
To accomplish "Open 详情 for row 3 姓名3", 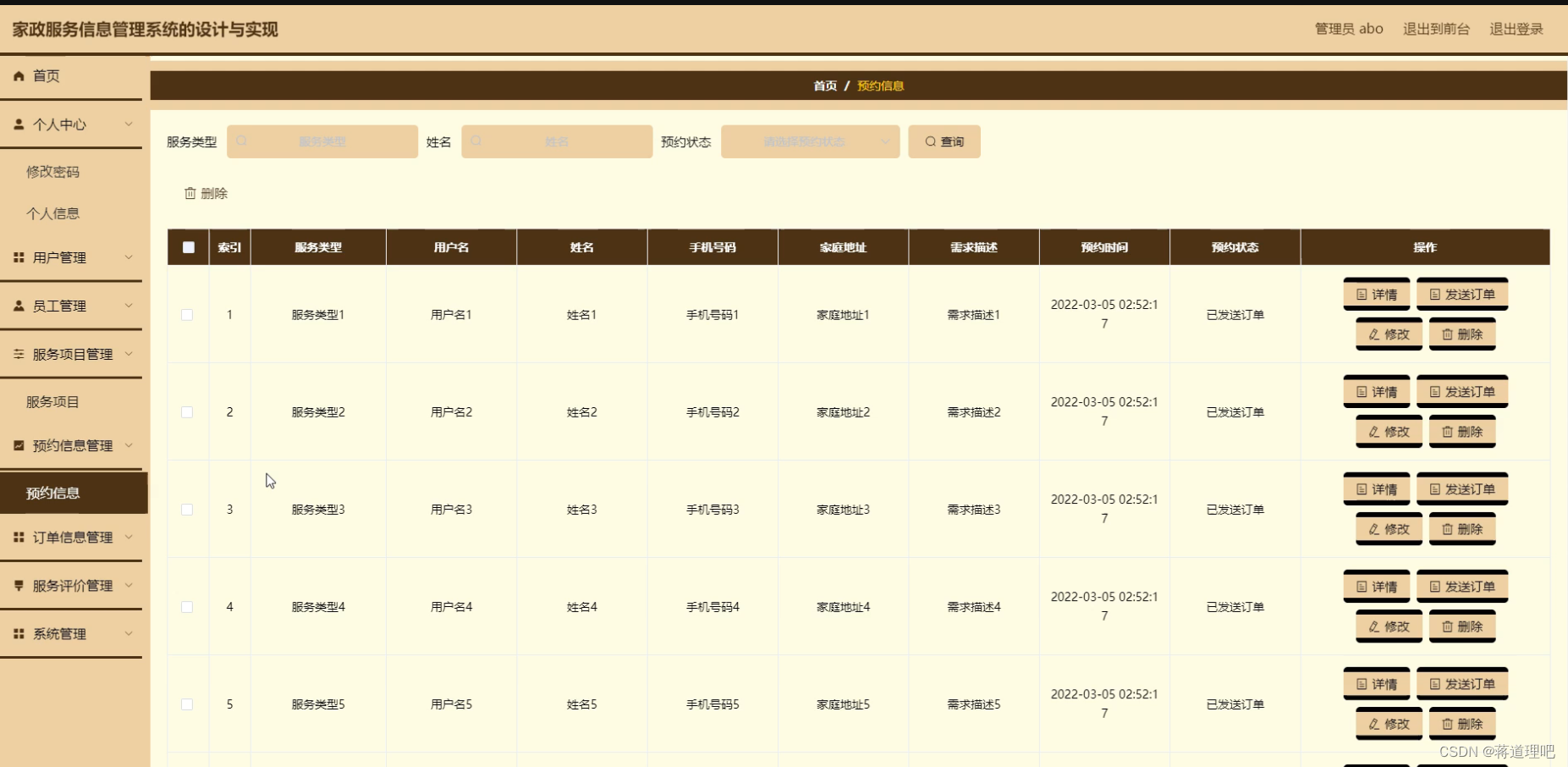I will coord(1376,488).
